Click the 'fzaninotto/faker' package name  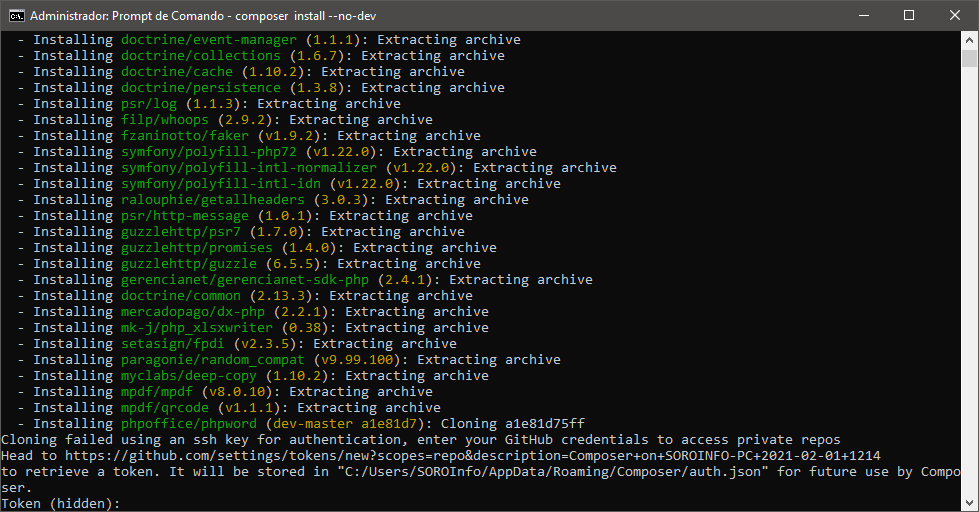[185, 136]
